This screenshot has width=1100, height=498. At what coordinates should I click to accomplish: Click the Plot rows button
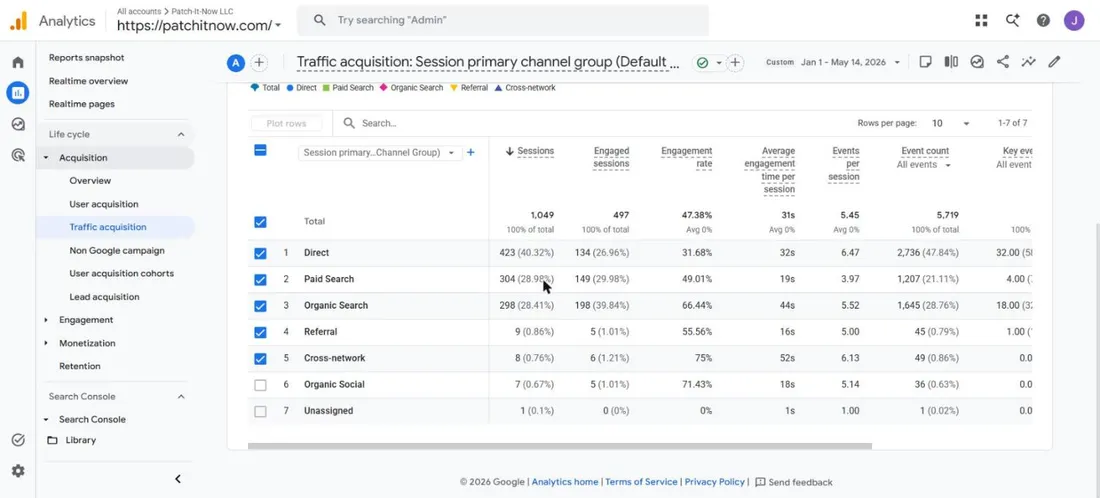click(286, 123)
